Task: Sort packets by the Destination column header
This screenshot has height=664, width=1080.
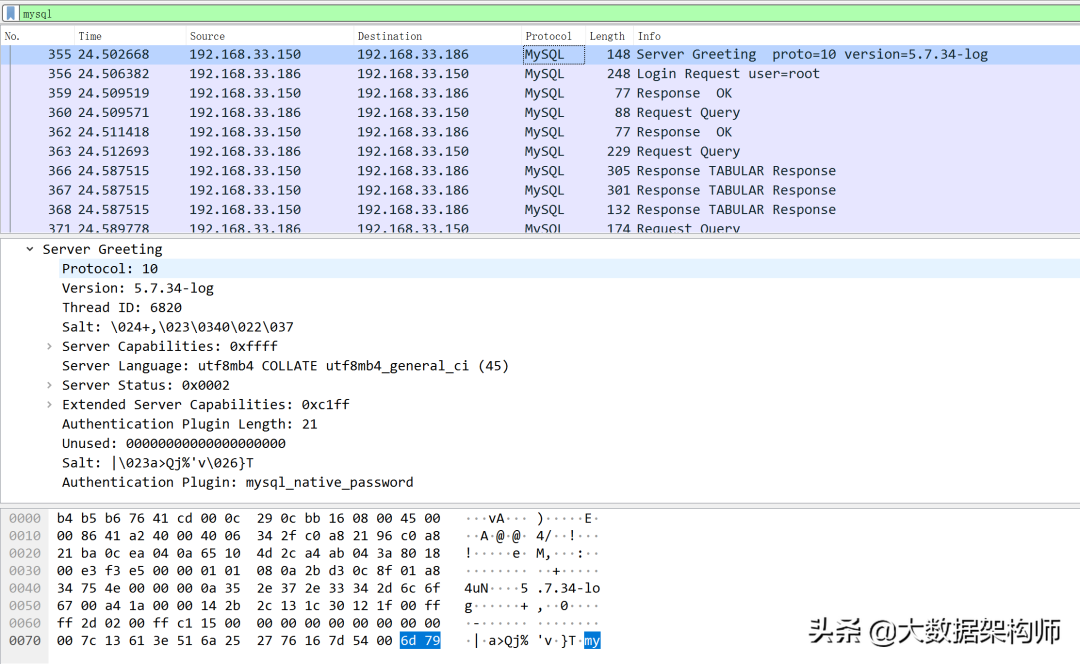Action: [437, 36]
